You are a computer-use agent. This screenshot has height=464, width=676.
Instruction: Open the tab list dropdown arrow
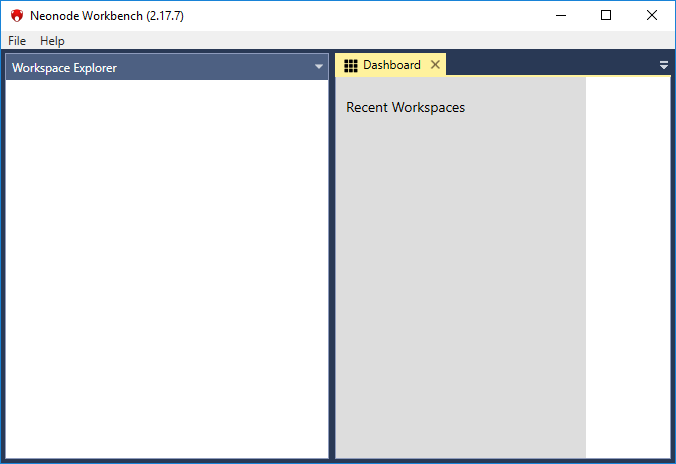pyautogui.click(x=664, y=65)
